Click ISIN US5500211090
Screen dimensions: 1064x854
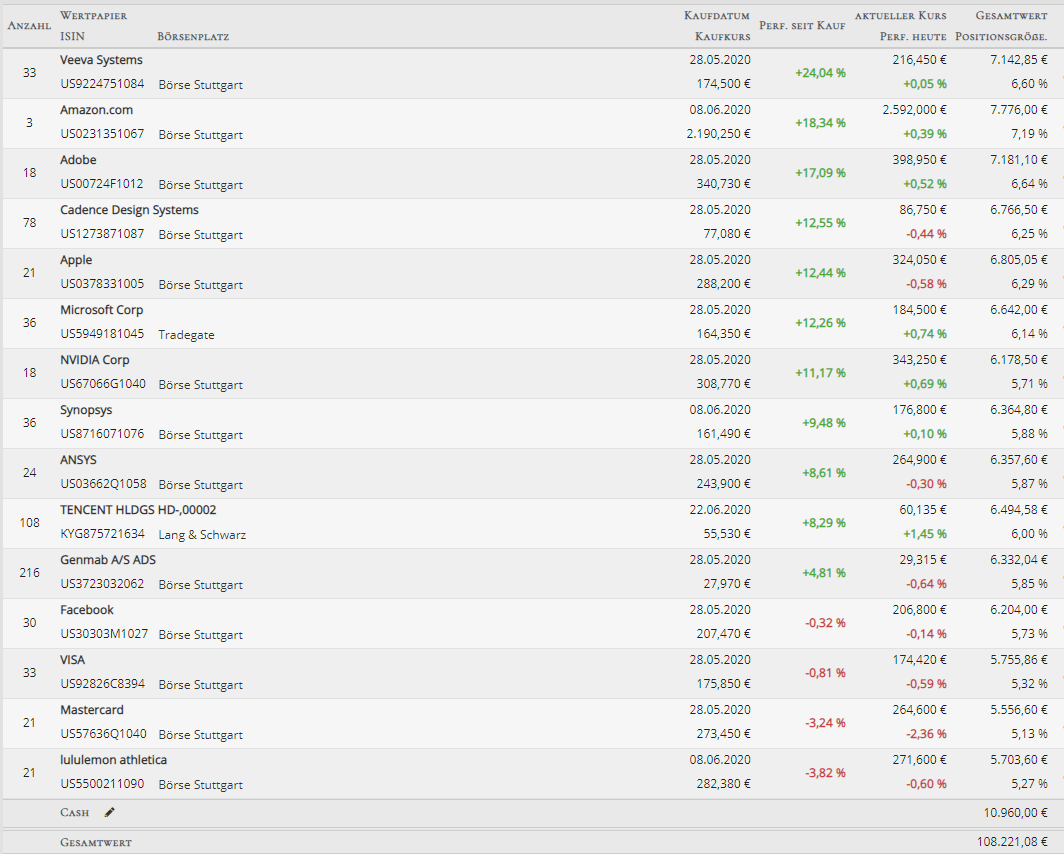(102, 784)
